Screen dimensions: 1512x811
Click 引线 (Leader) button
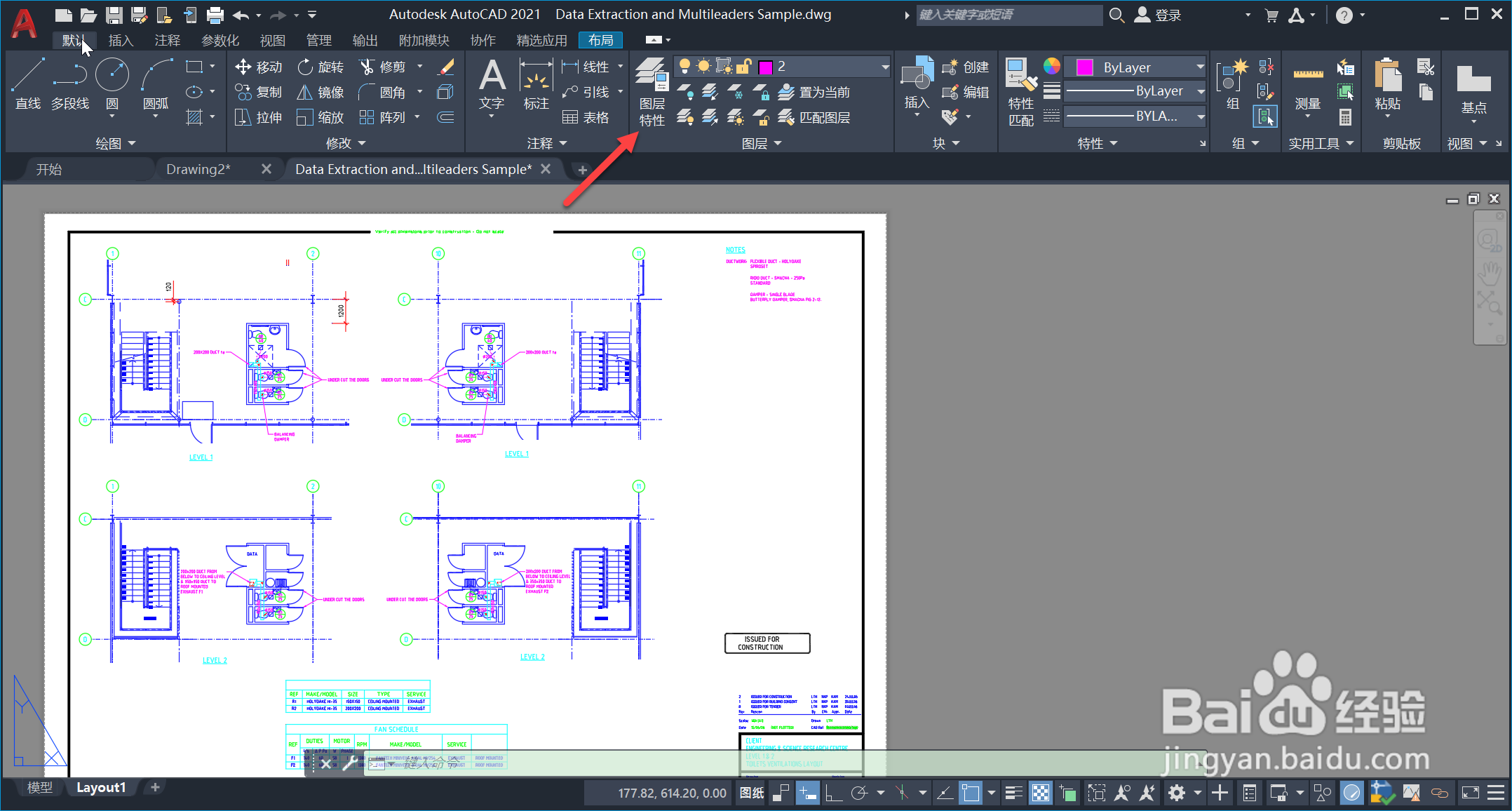pyautogui.click(x=586, y=92)
